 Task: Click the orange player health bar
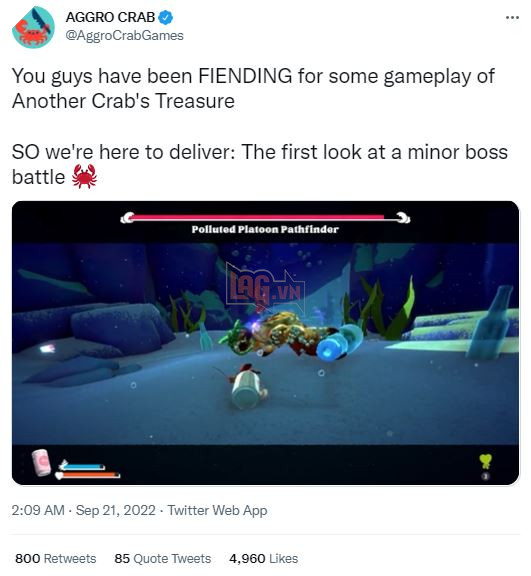[88, 476]
